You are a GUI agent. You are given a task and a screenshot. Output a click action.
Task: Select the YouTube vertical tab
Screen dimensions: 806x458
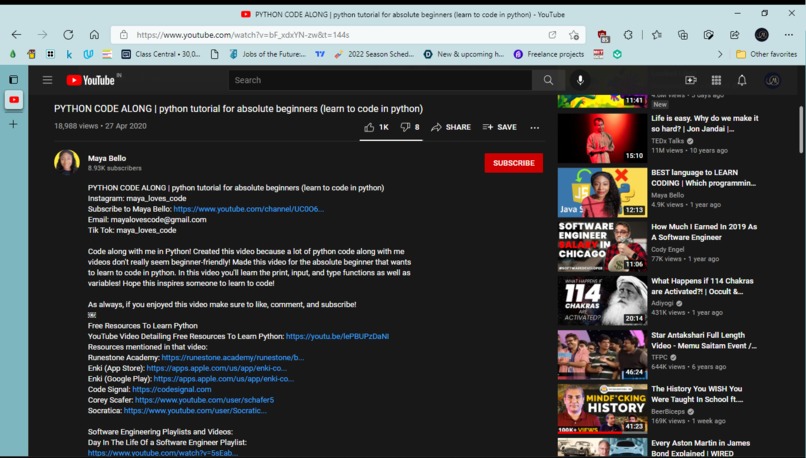(x=14, y=100)
